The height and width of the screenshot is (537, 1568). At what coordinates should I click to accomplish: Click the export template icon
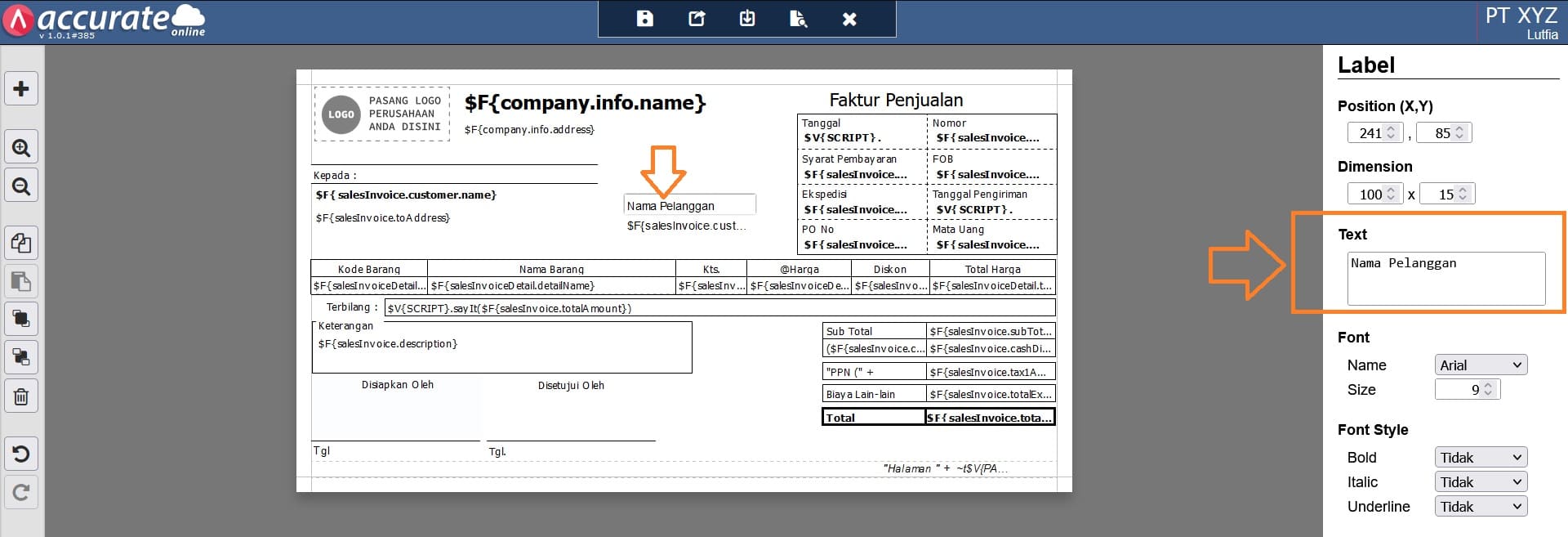coord(697,19)
